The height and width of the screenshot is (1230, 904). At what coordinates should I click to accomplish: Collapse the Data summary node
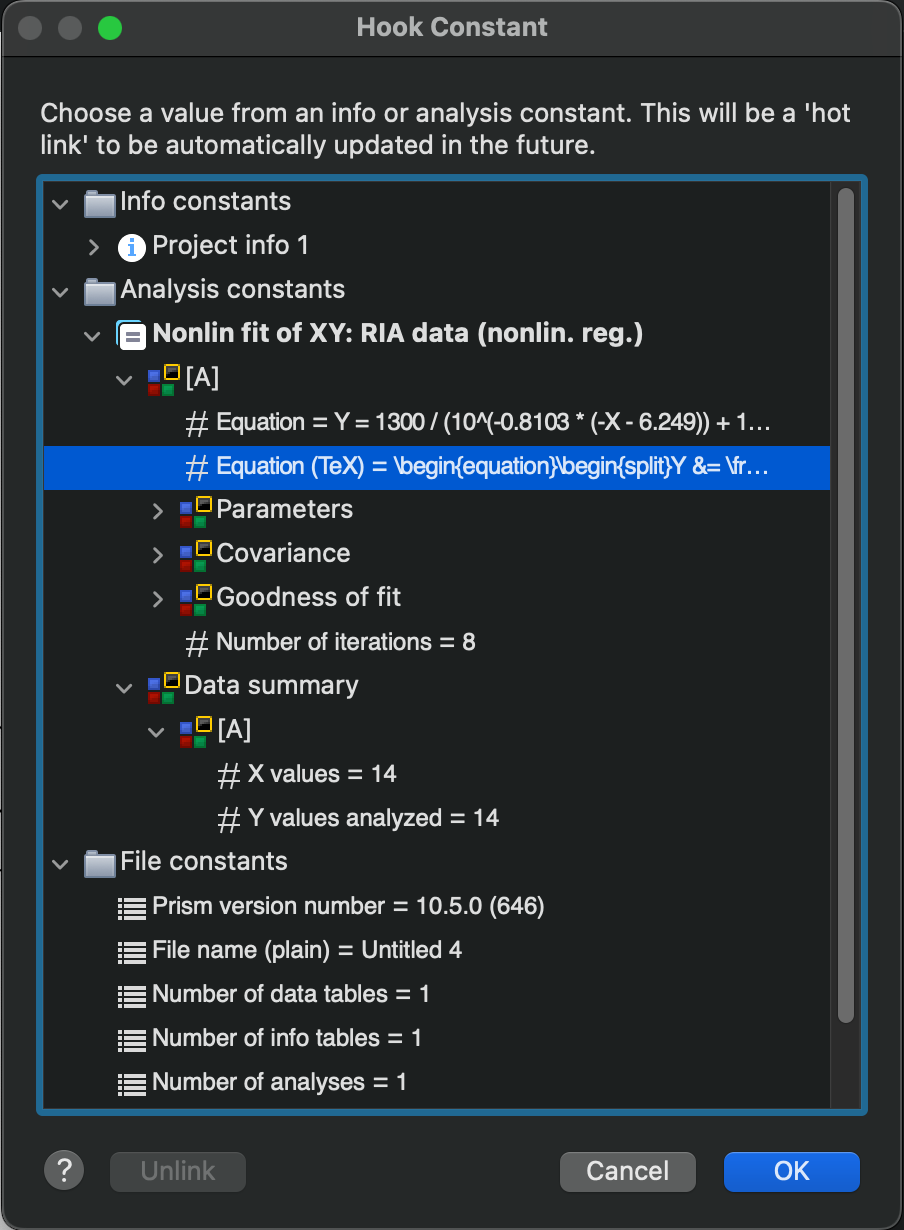[x=125, y=686]
